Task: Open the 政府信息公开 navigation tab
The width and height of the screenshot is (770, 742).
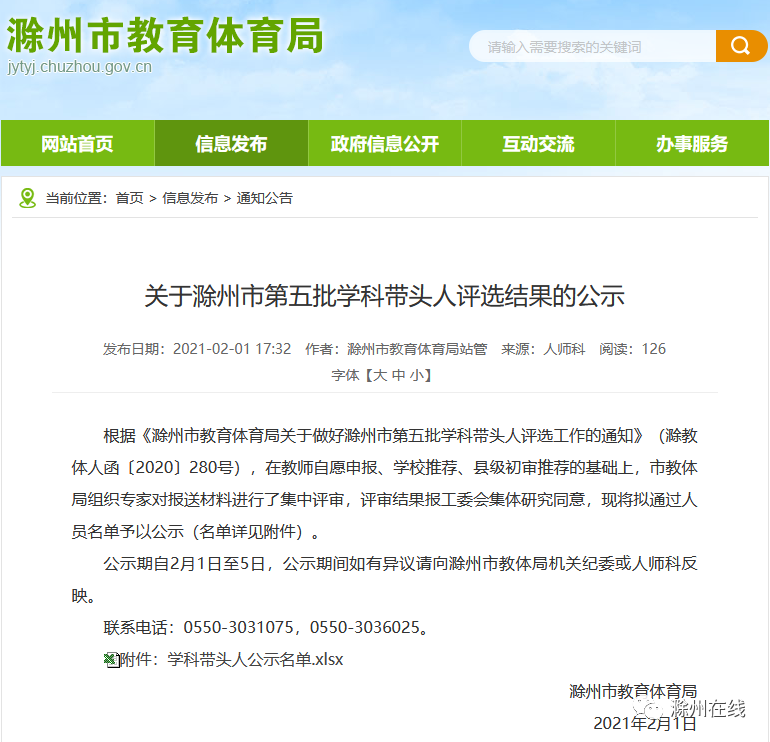Action: click(x=385, y=143)
